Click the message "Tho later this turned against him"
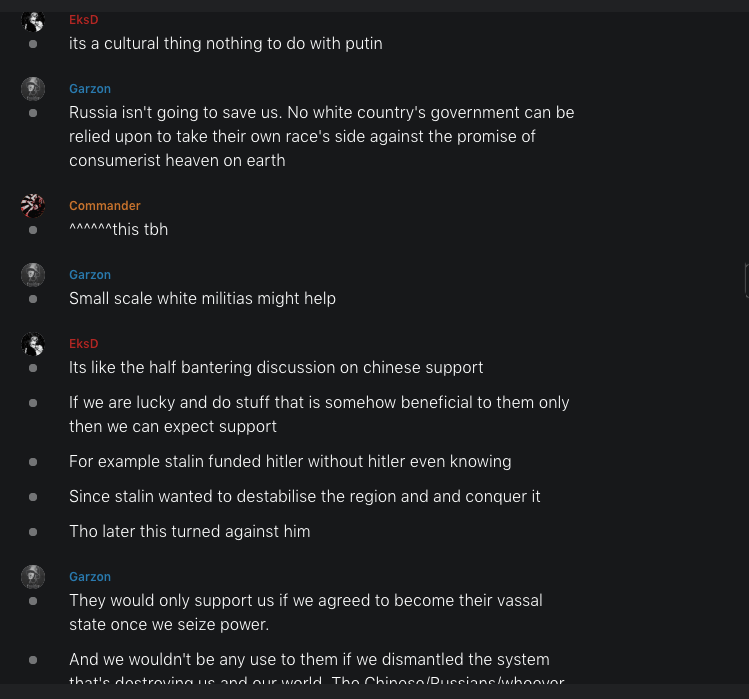The width and height of the screenshot is (749, 699). tap(189, 532)
